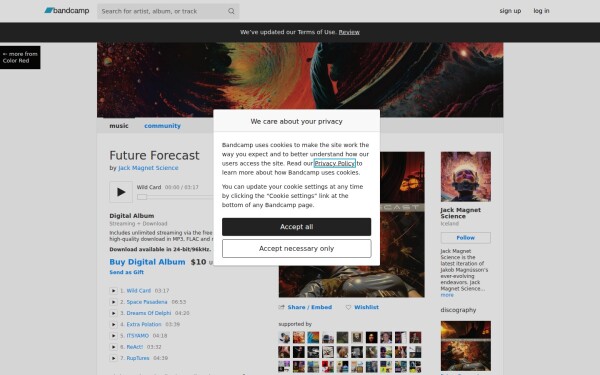
Task: Choose Accept necessary only
Action: tap(296, 248)
